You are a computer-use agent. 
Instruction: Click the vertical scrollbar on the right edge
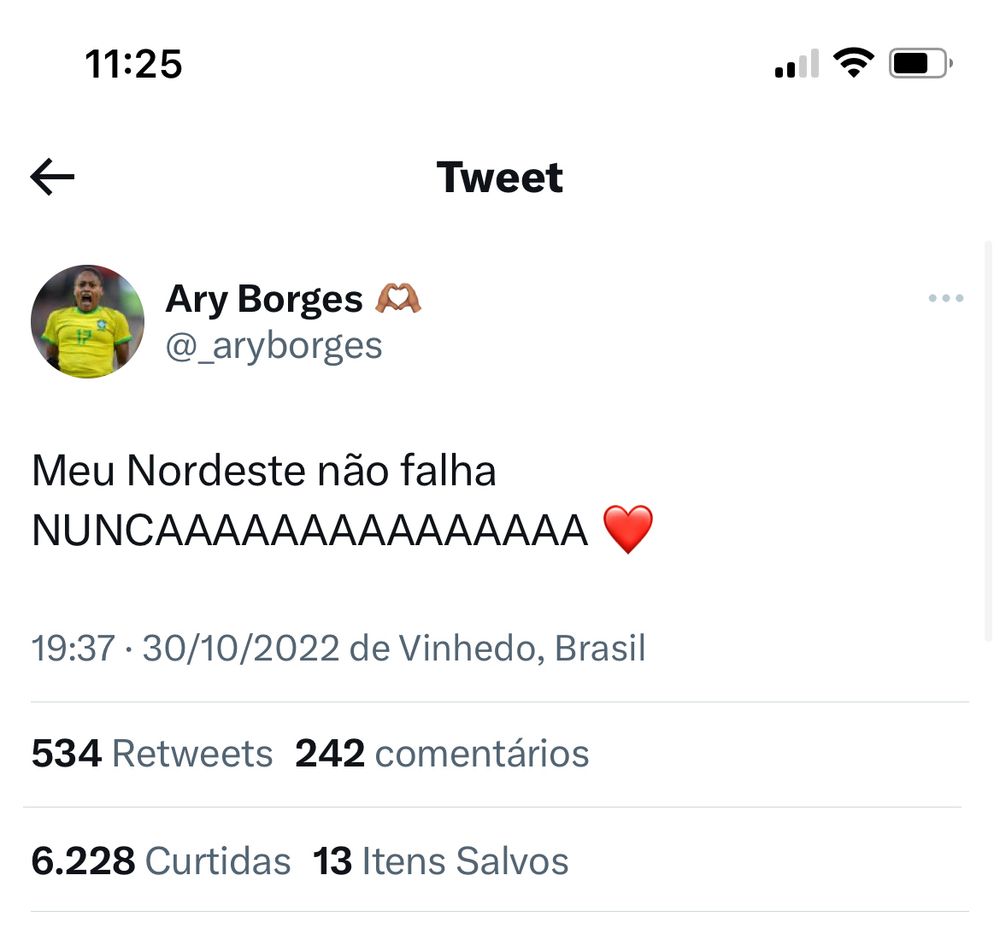point(989,441)
